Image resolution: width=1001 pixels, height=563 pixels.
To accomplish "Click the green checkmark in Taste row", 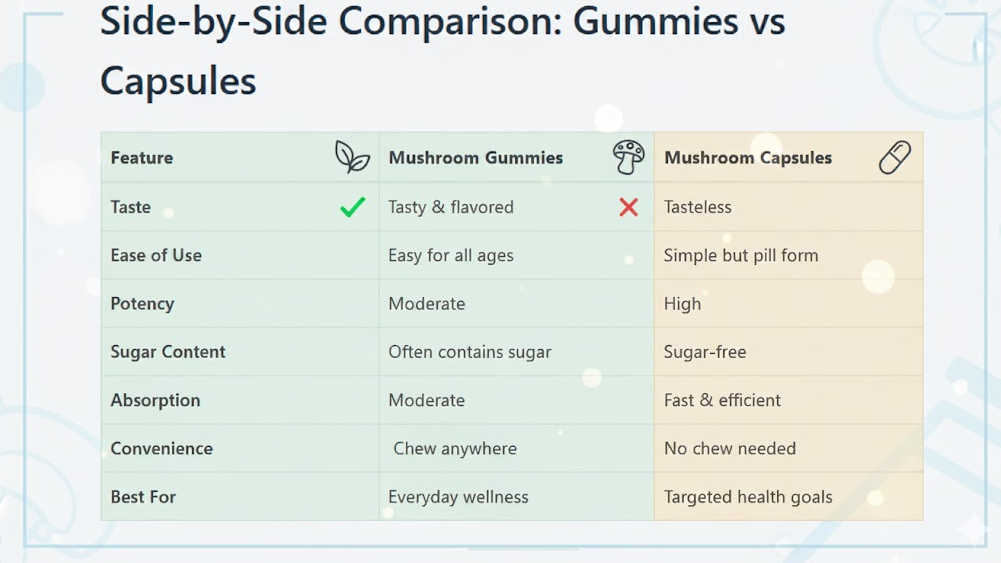I will click(x=352, y=207).
